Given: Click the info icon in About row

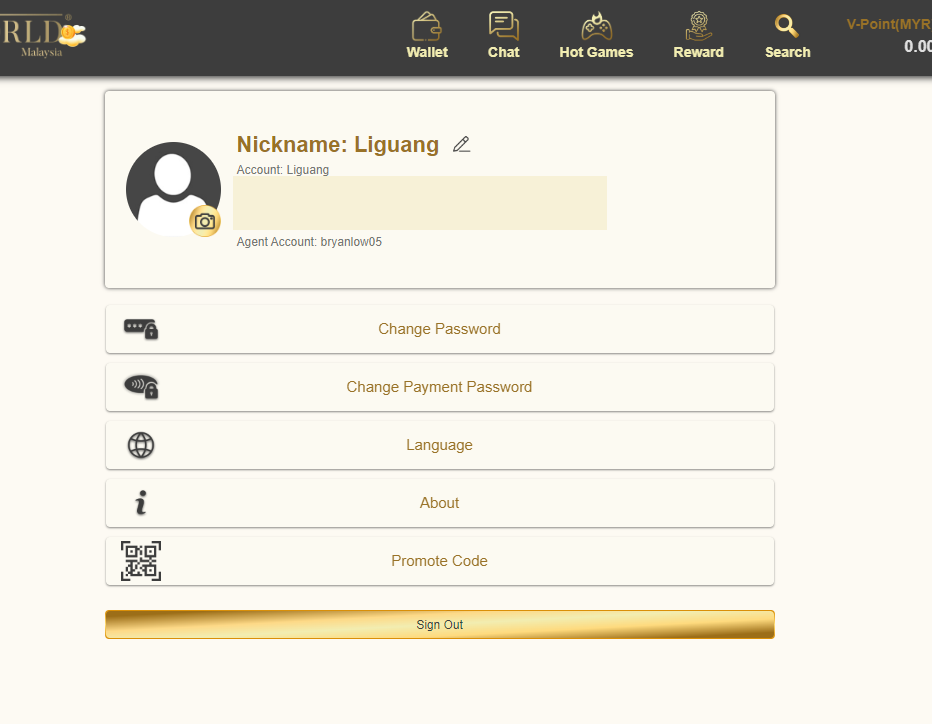Looking at the screenshot, I should pyautogui.click(x=141, y=503).
